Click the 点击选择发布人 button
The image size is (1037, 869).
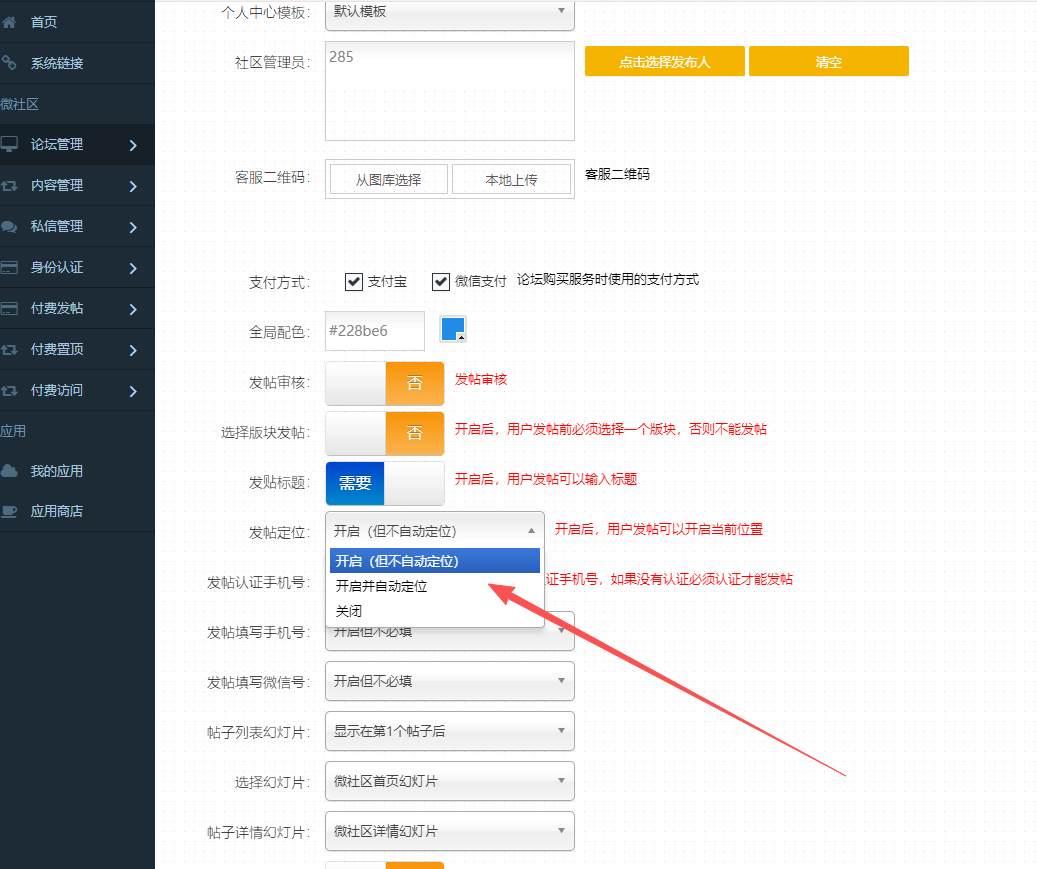point(665,62)
